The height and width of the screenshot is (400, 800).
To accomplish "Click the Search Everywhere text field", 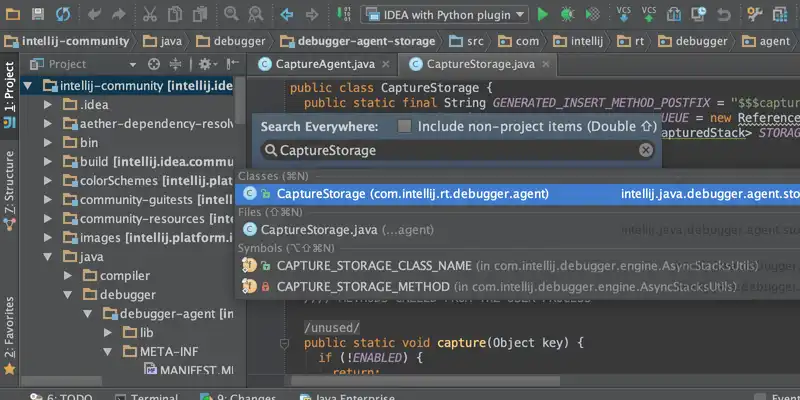I will [450, 150].
